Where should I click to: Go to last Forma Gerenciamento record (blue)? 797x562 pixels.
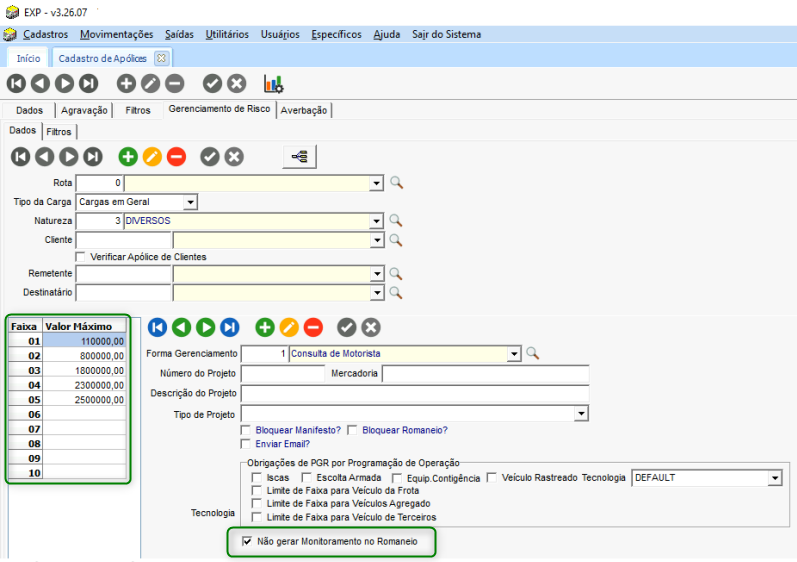click(x=230, y=327)
